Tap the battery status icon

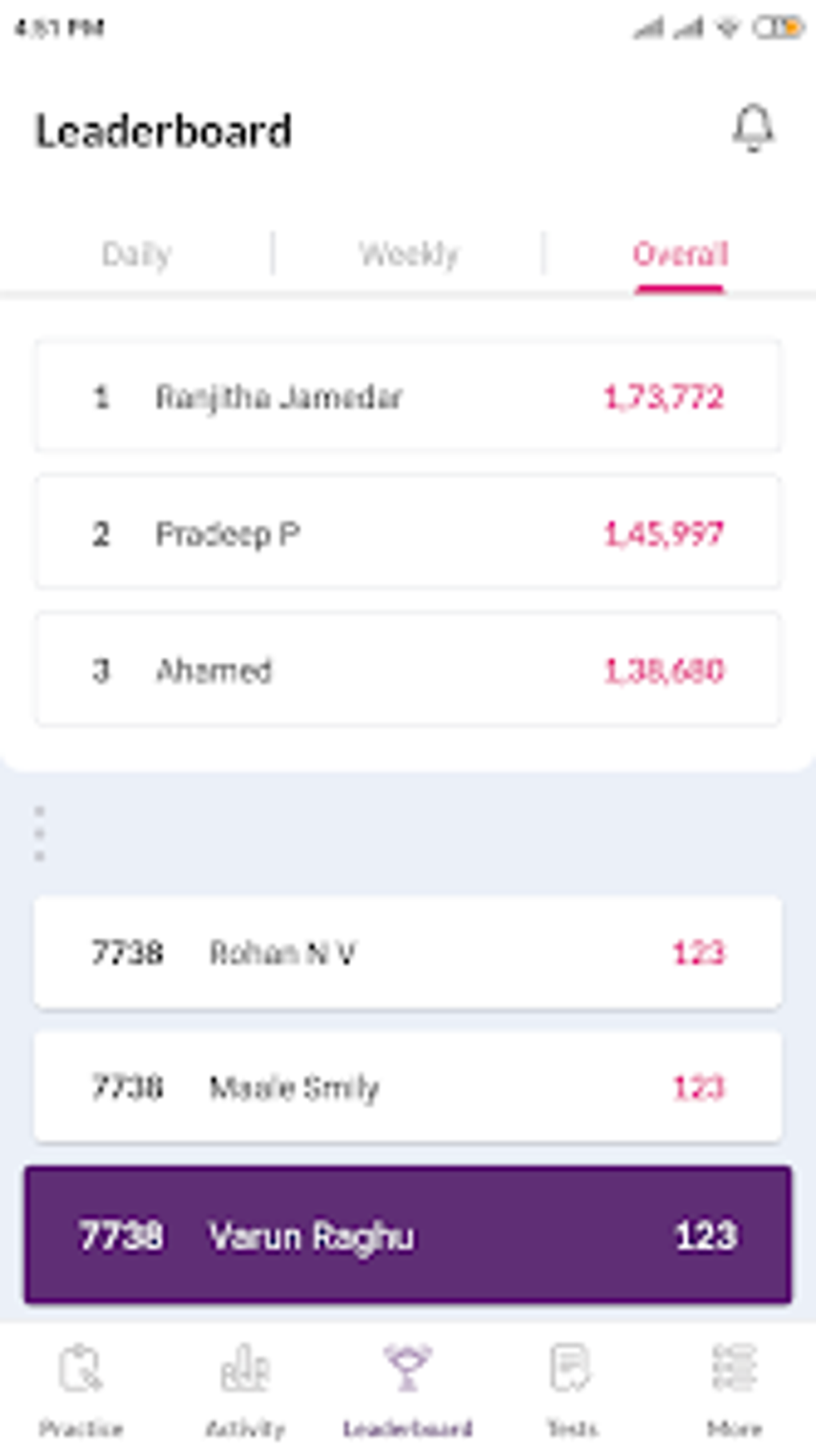click(x=778, y=28)
